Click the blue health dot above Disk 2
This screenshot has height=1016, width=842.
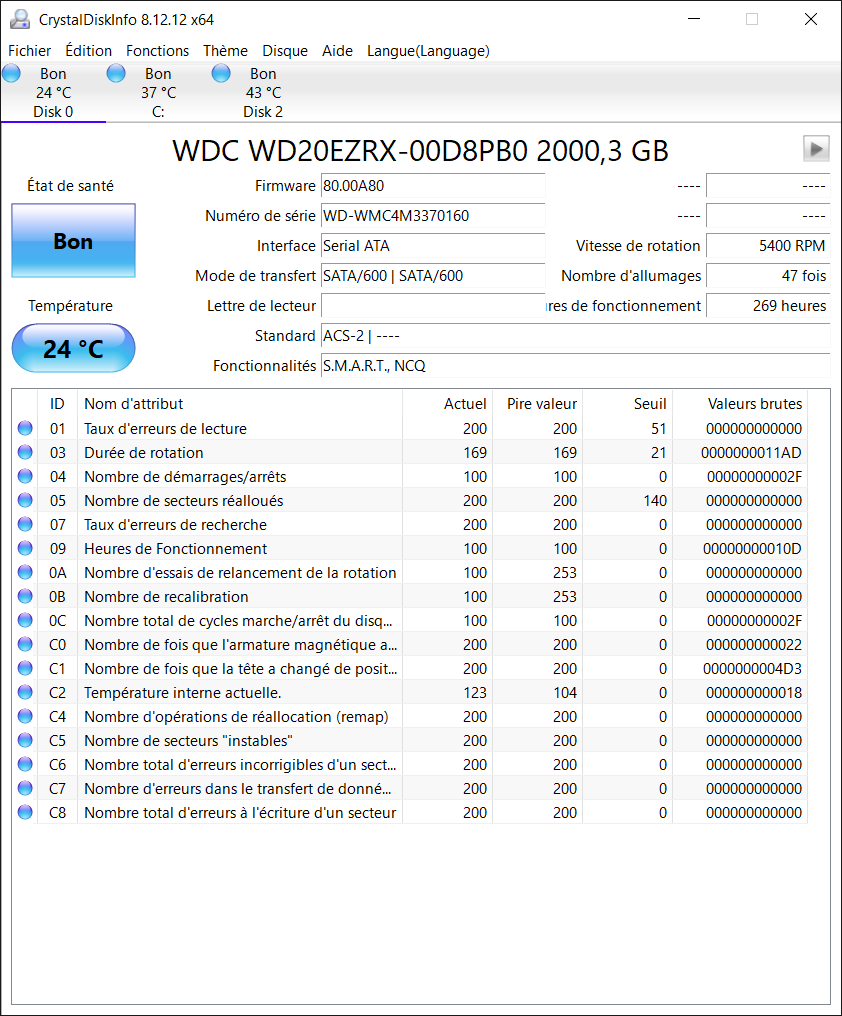coord(221,73)
